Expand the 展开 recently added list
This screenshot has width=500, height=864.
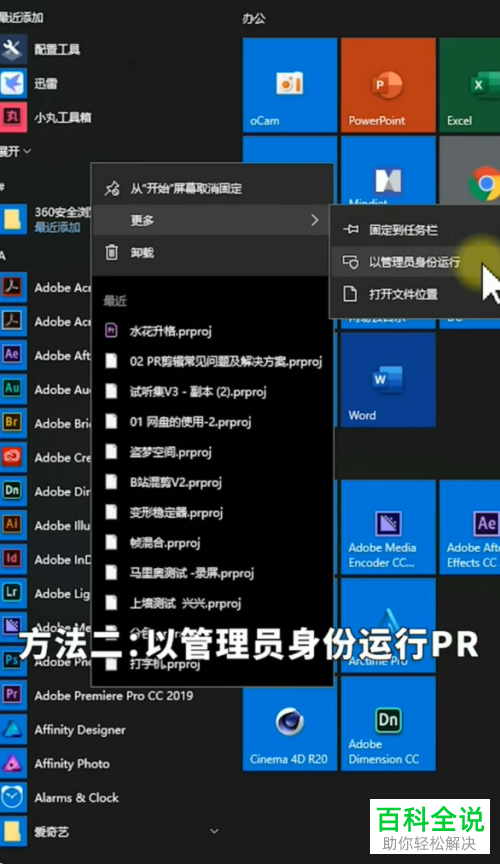click(x=15, y=150)
